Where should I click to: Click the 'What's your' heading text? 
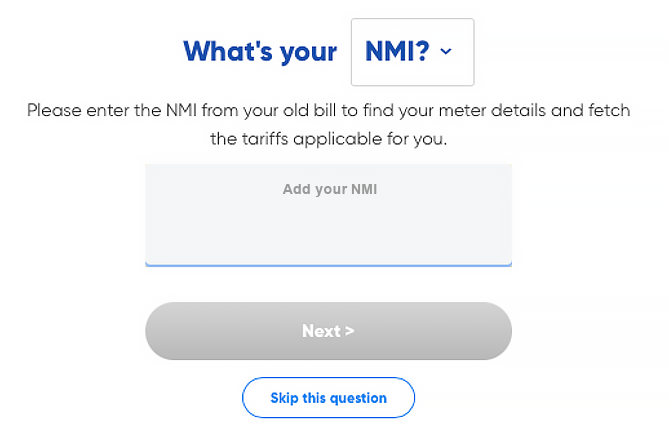pos(260,52)
